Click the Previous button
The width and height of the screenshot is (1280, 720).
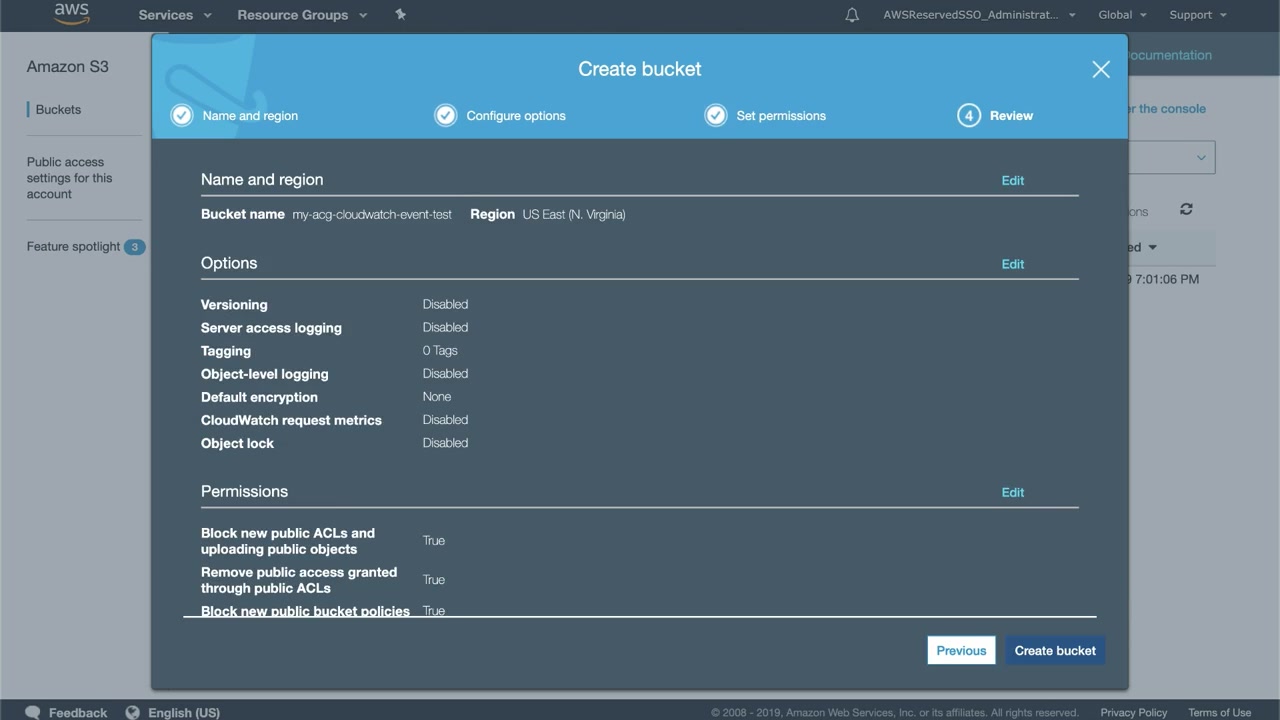coord(961,651)
